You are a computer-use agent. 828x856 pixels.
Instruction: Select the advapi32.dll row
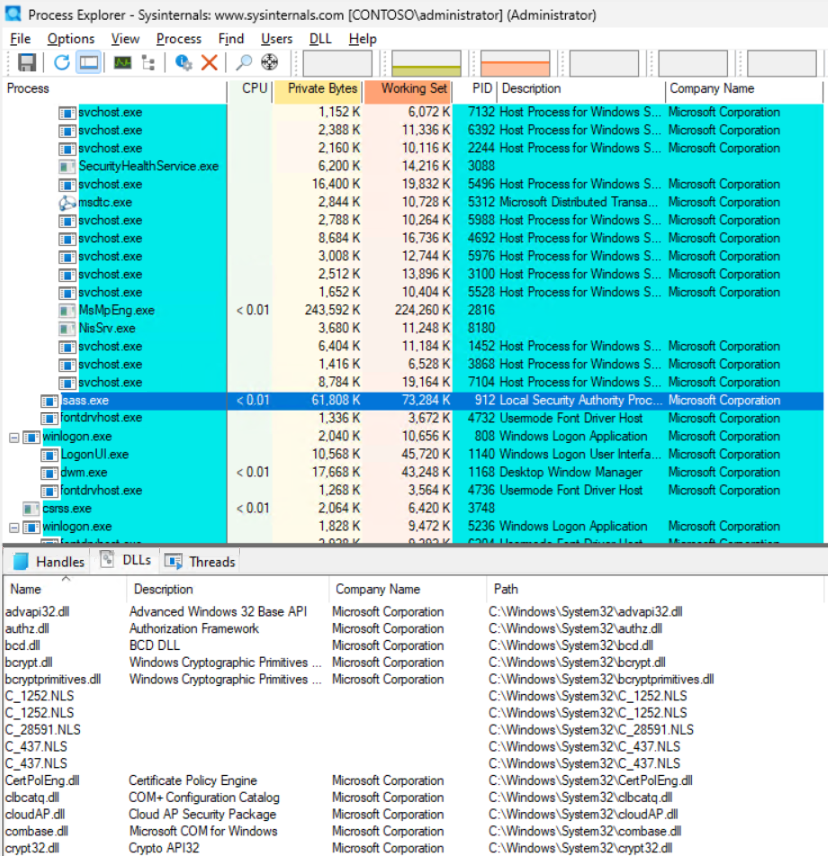point(413,612)
